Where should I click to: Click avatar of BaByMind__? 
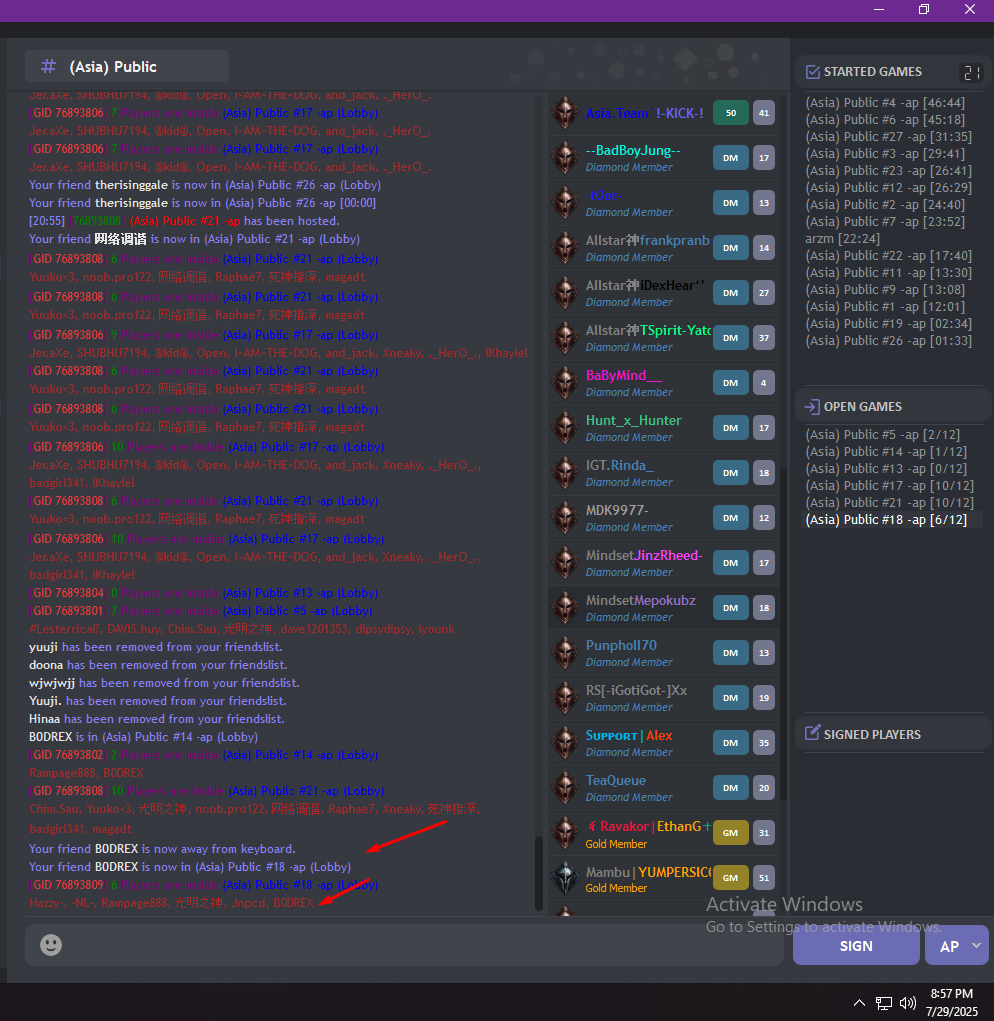click(x=565, y=383)
